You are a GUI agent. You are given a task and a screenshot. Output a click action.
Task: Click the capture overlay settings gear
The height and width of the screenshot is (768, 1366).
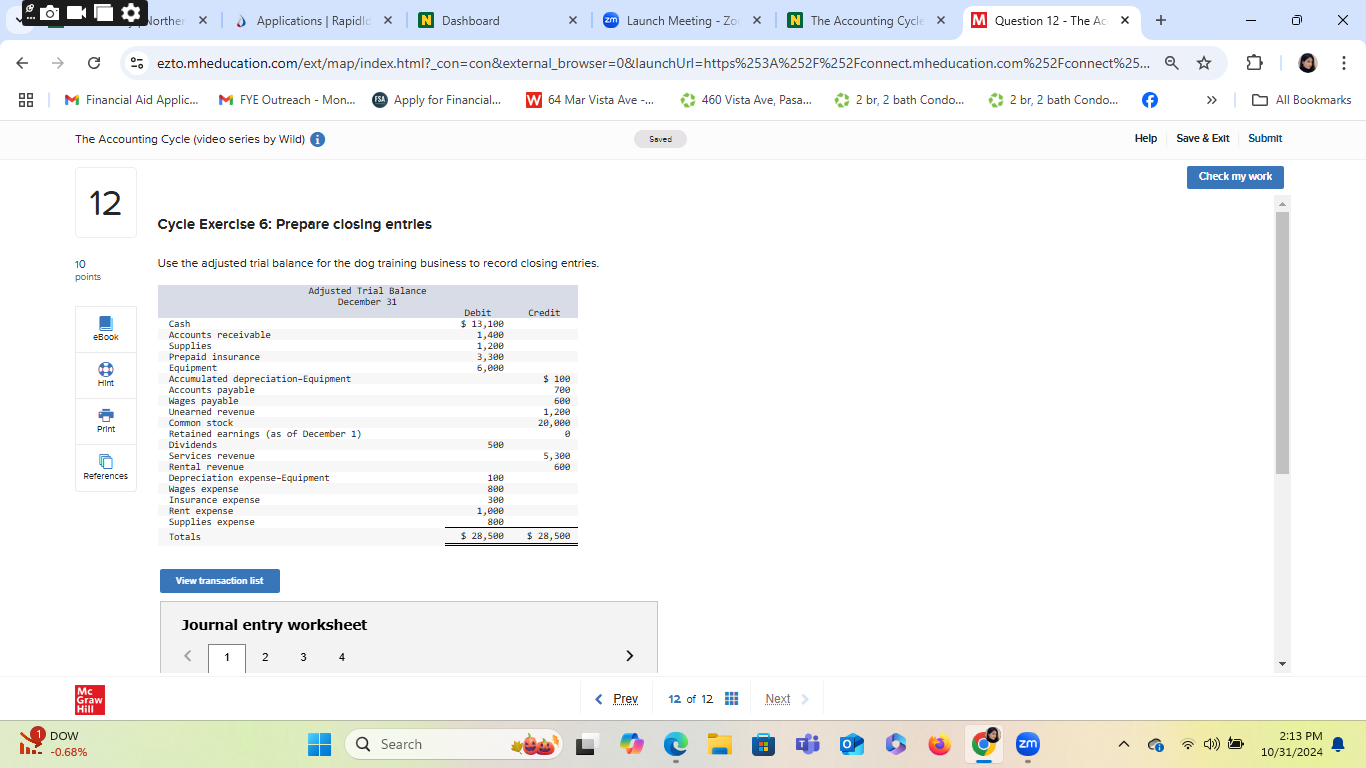[130, 13]
